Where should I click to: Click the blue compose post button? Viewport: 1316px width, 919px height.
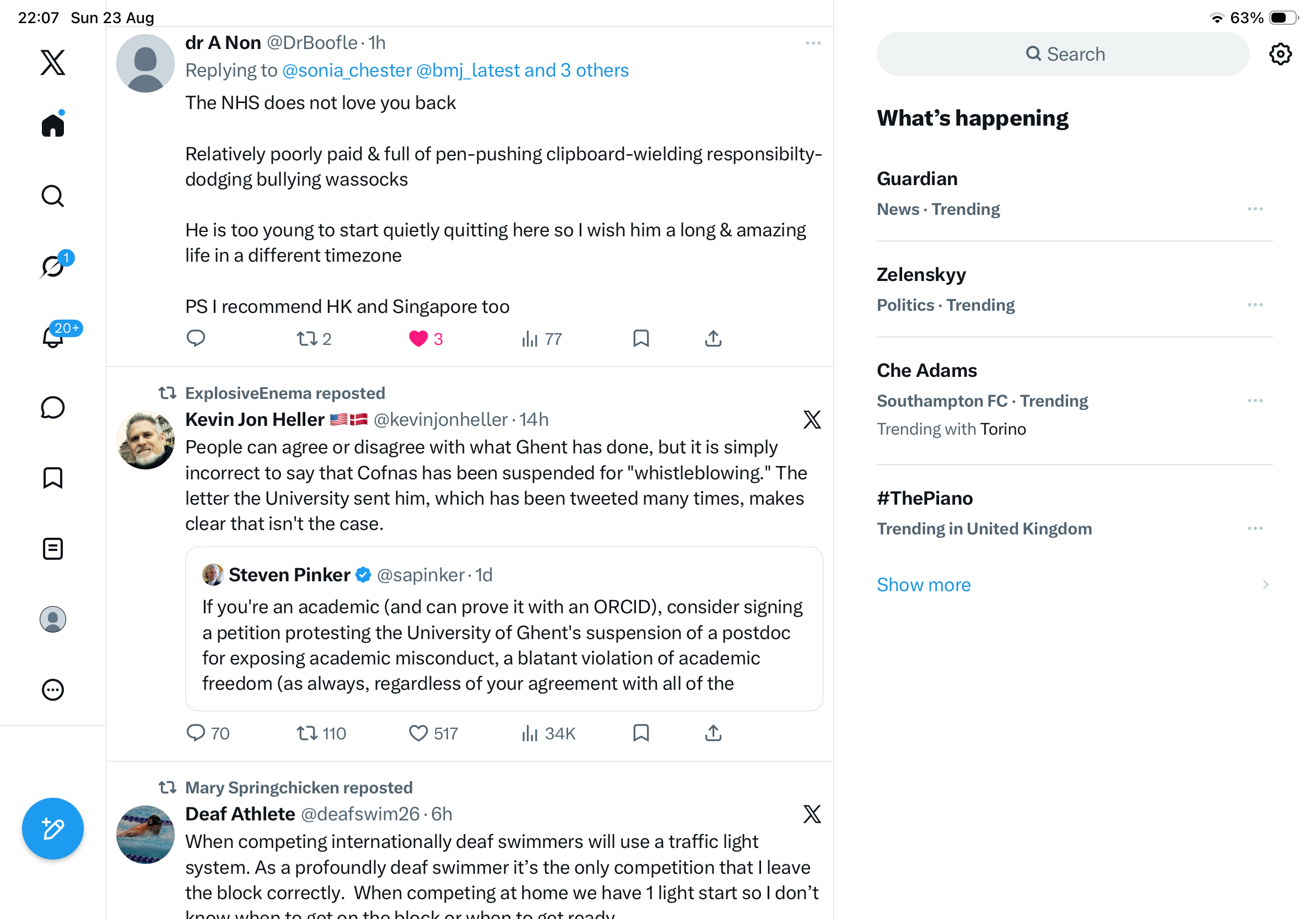[53, 829]
